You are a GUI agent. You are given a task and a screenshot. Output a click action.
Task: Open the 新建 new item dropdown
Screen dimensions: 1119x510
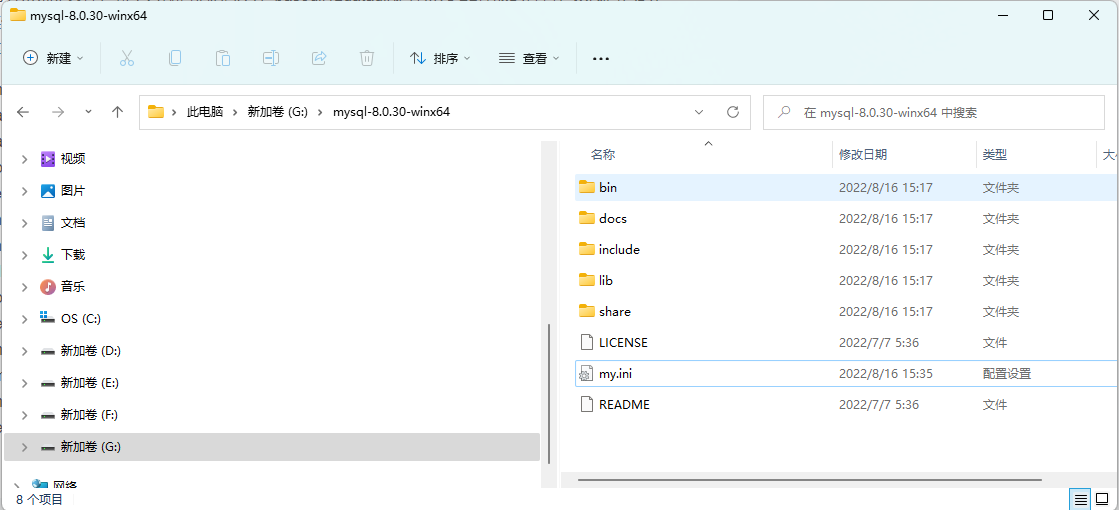pos(54,58)
